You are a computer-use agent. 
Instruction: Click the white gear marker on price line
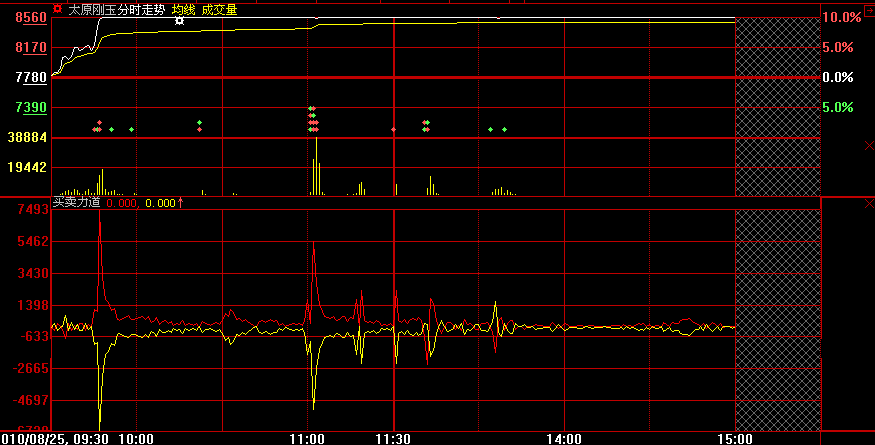179,21
